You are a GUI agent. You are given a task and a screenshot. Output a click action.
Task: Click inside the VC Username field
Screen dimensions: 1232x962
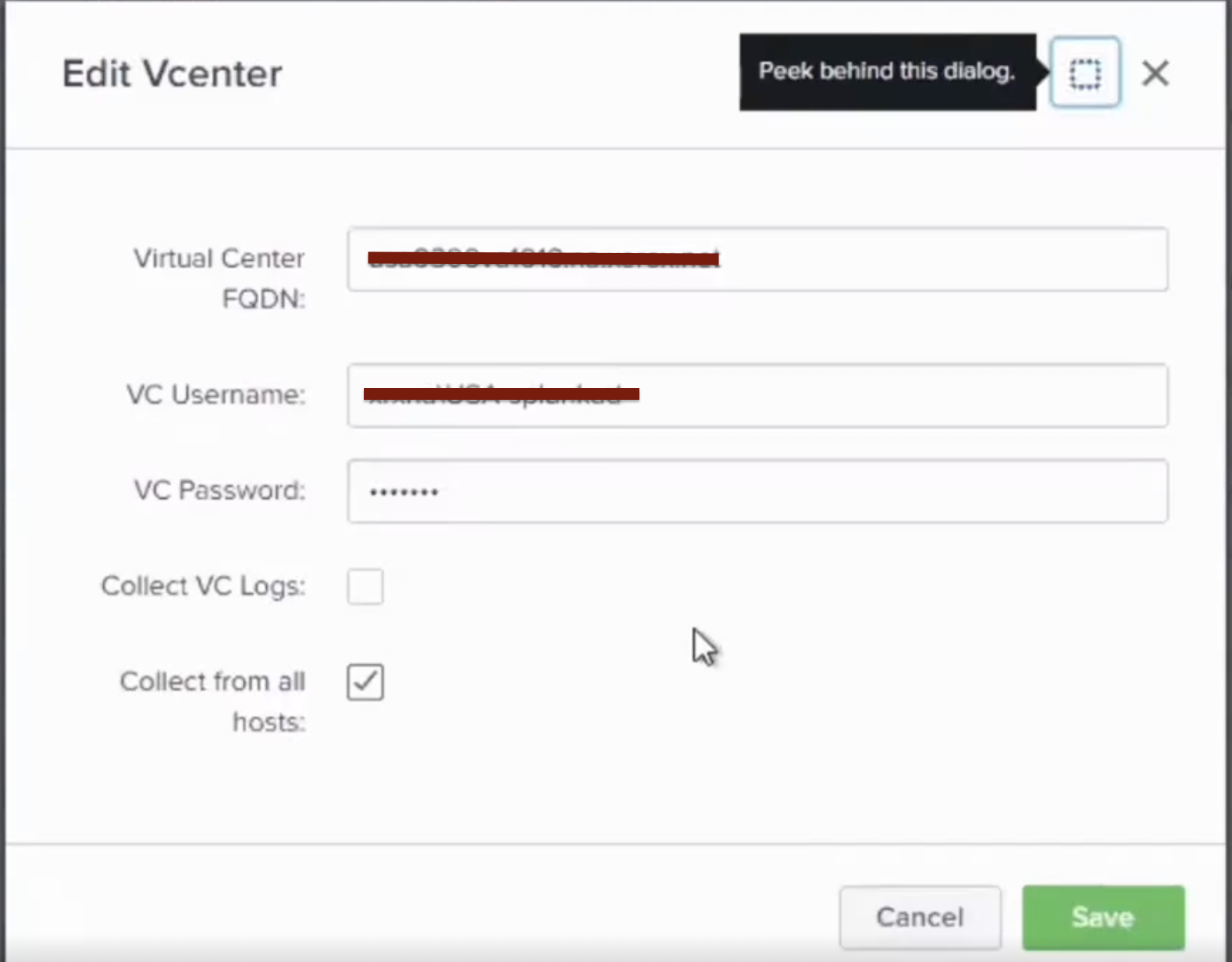[x=757, y=395]
